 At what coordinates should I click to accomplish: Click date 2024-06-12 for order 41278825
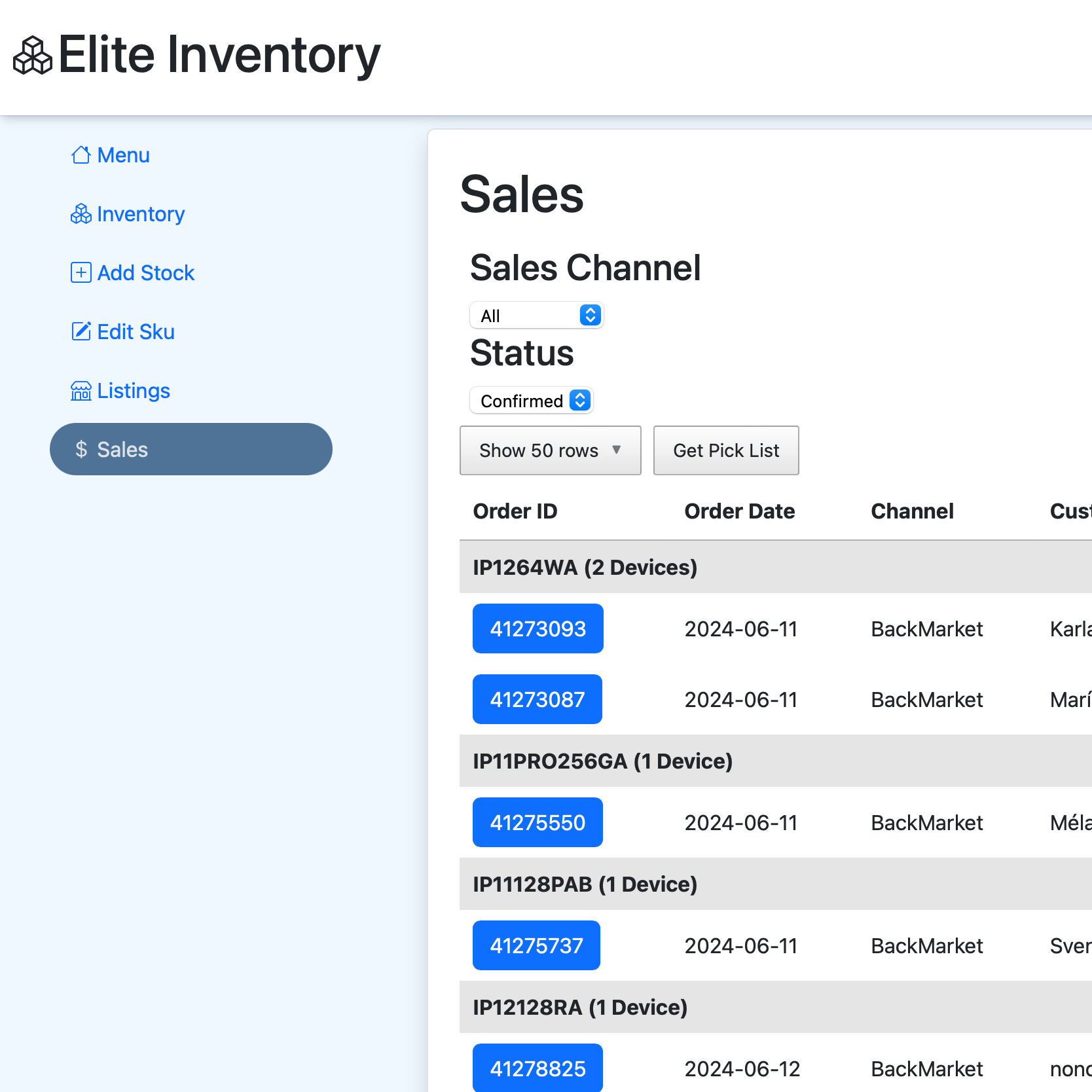coord(742,1069)
